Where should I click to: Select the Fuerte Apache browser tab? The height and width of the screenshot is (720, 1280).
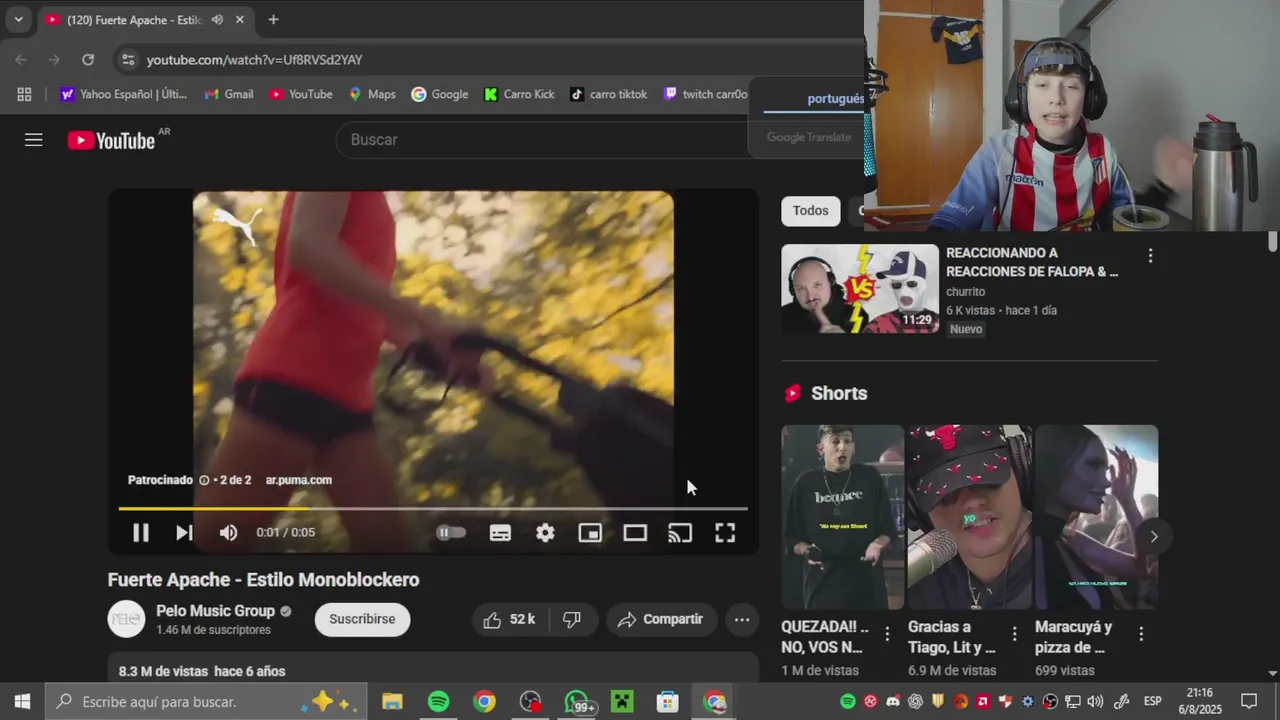pyautogui.click(x=133, y=20)
